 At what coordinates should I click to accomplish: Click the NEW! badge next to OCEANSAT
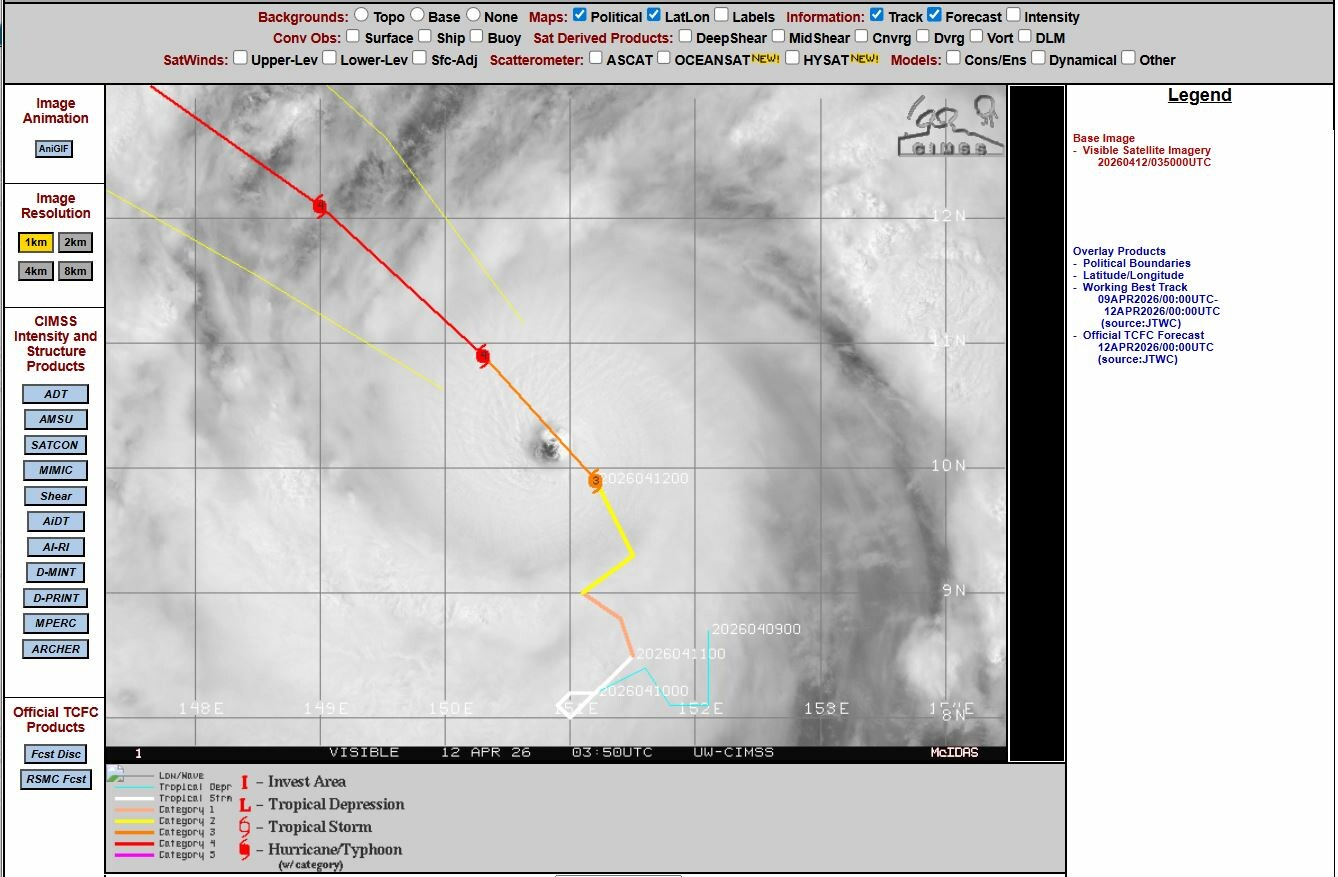[x=765, y=59]
